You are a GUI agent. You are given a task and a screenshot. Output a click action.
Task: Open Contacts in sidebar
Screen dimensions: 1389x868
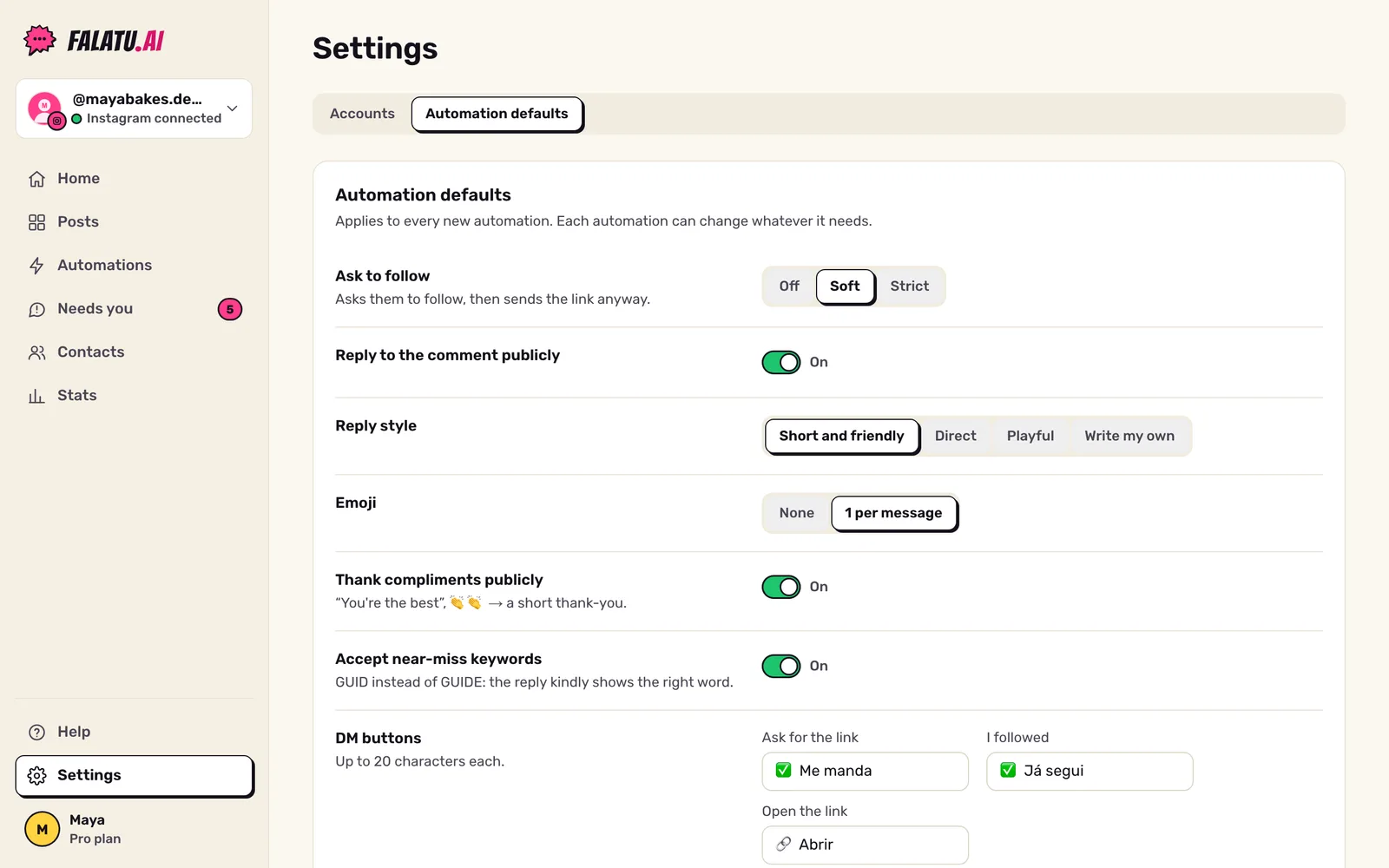click(x=135, y=352)
